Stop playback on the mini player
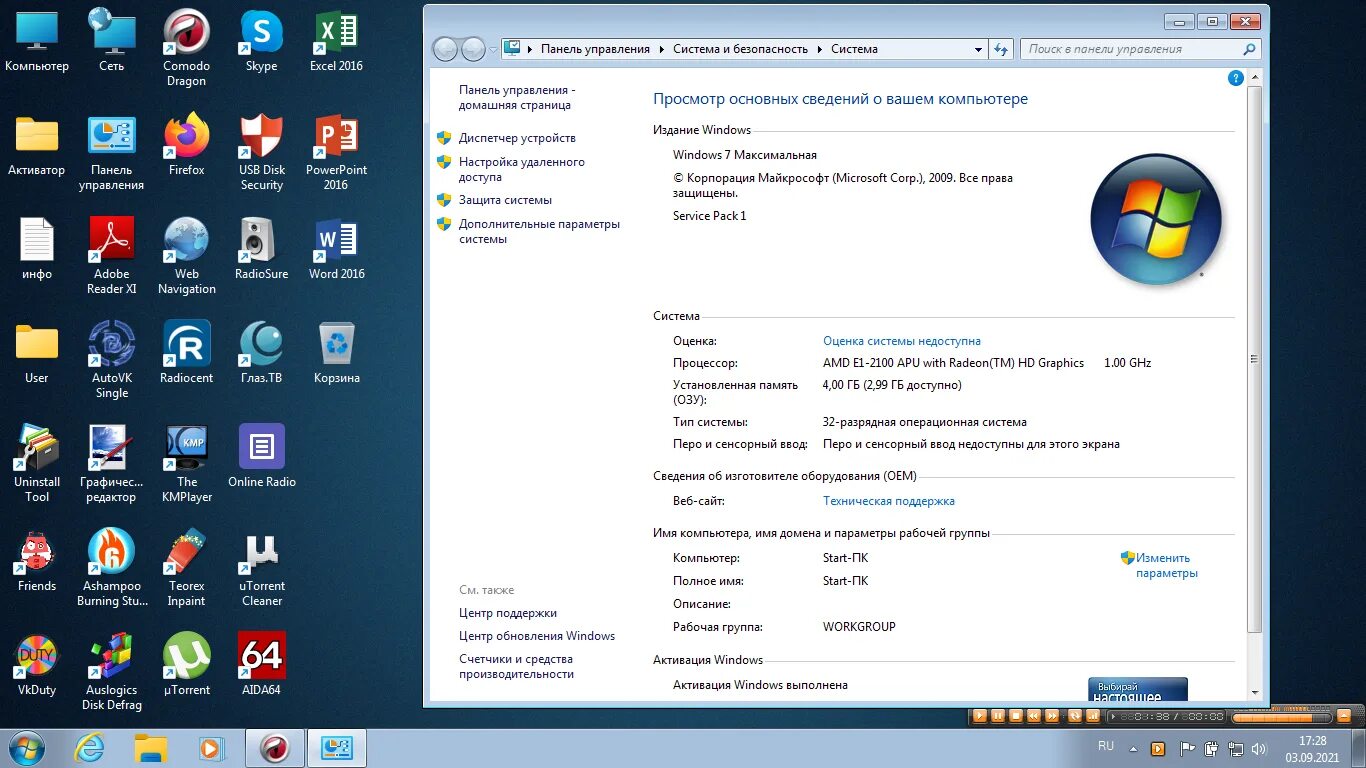This screenshot has width=1366, height=768. (1016, 716)
